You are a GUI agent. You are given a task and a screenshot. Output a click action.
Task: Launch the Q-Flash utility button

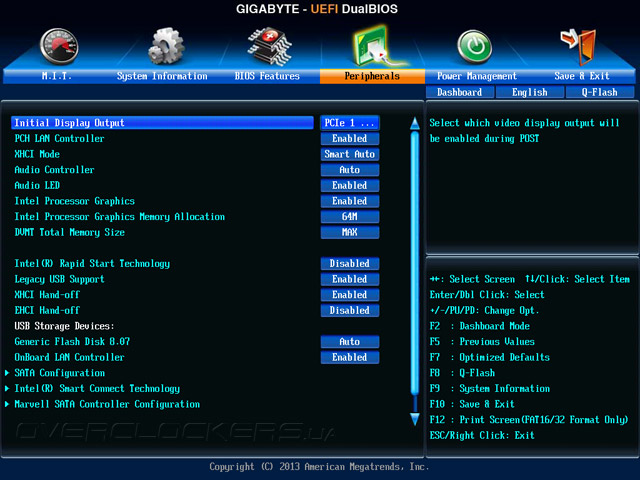pyautogui.click(x=600, y=92)
